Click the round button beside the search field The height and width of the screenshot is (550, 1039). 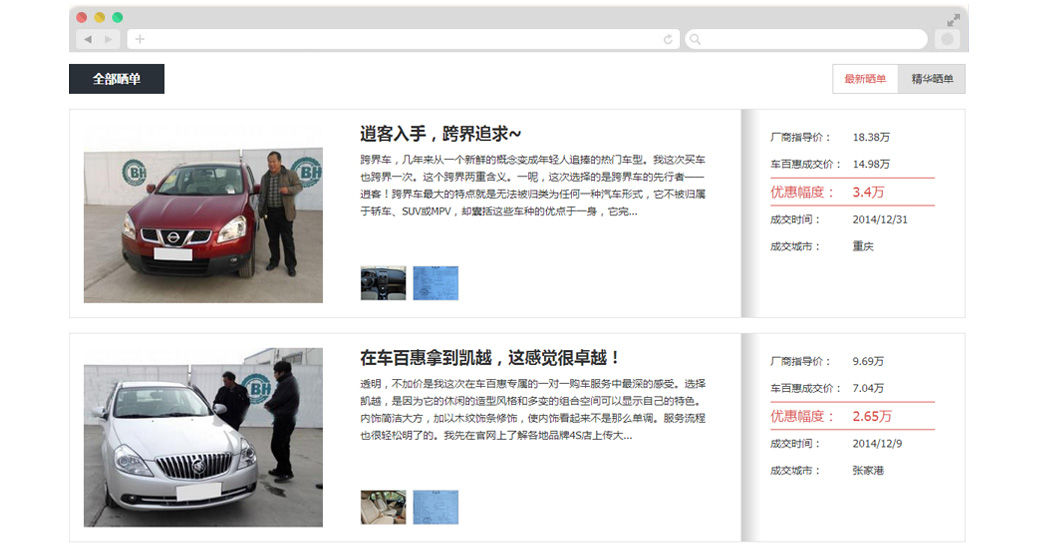(x=948, y=39)
